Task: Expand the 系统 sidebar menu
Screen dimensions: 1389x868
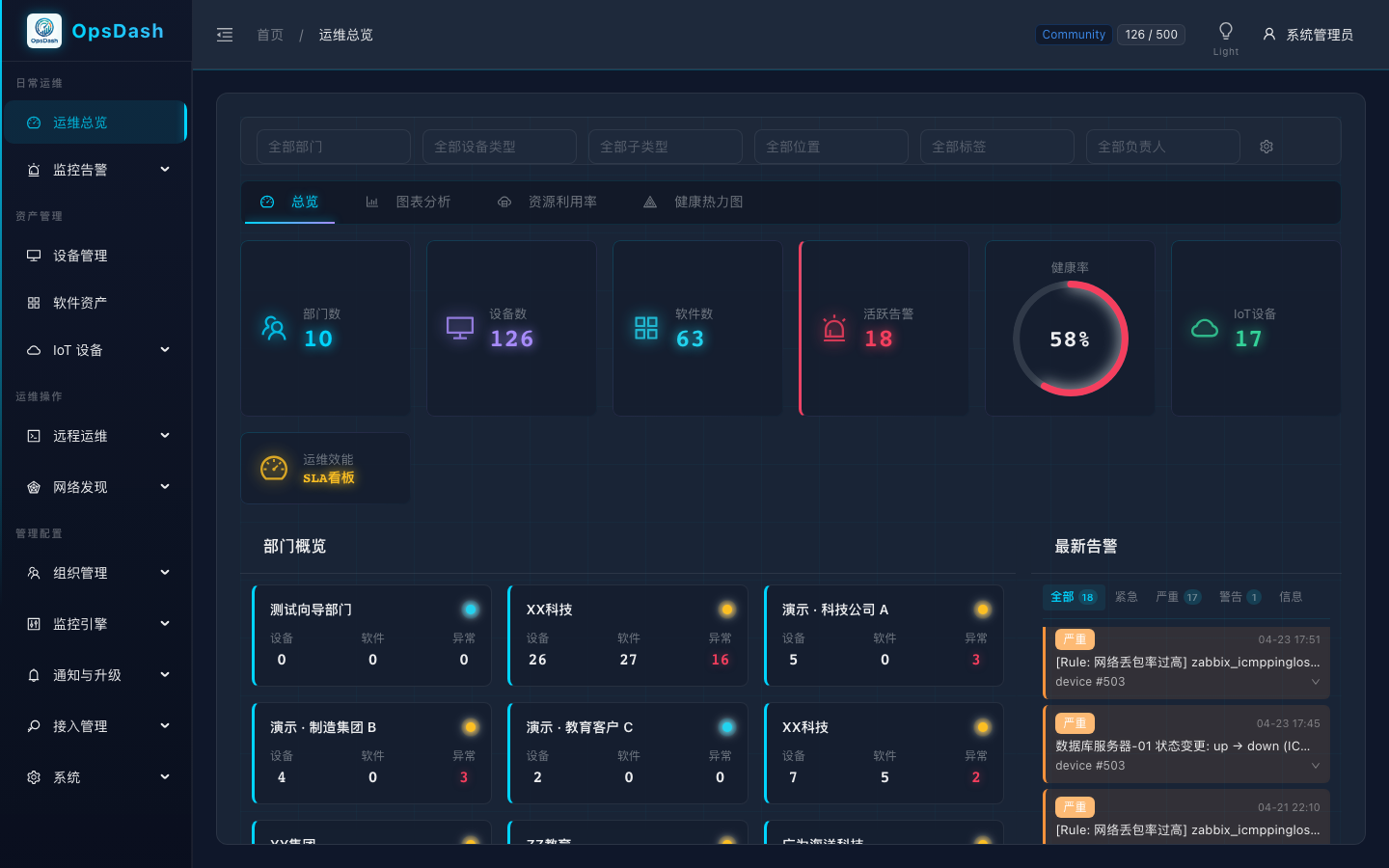Action: coord(95,777)
